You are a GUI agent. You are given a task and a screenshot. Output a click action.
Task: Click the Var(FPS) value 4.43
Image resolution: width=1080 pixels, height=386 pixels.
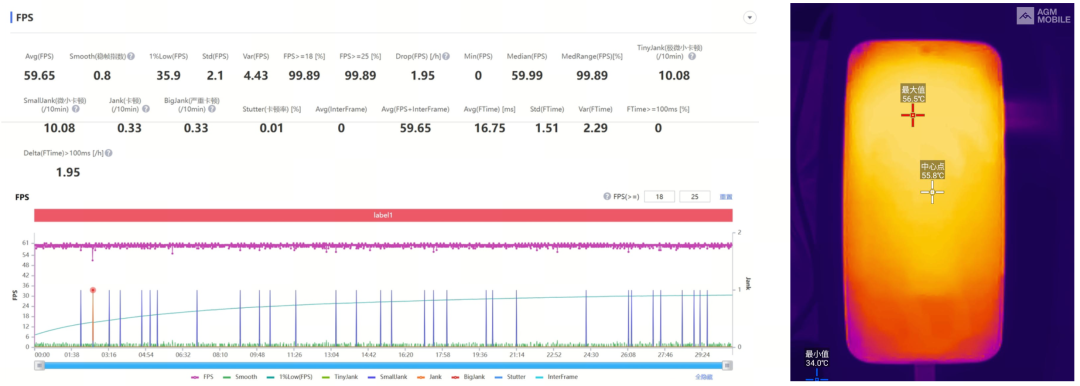click(x=255, y=75)
